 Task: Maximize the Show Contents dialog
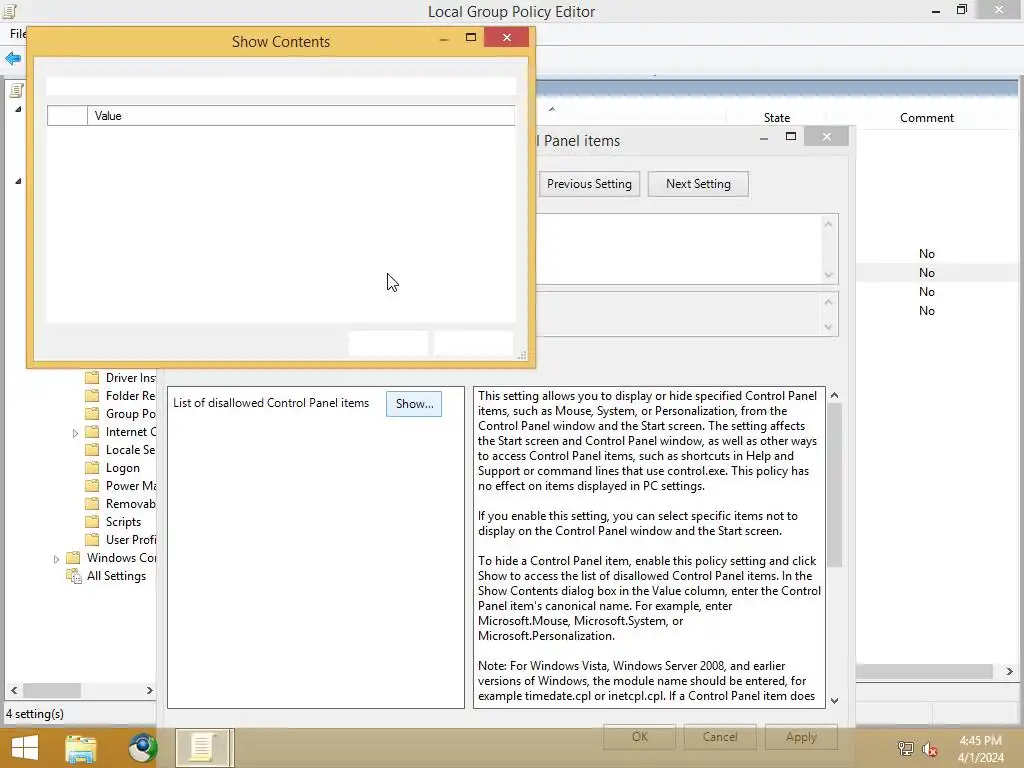[x=471, y=38]
